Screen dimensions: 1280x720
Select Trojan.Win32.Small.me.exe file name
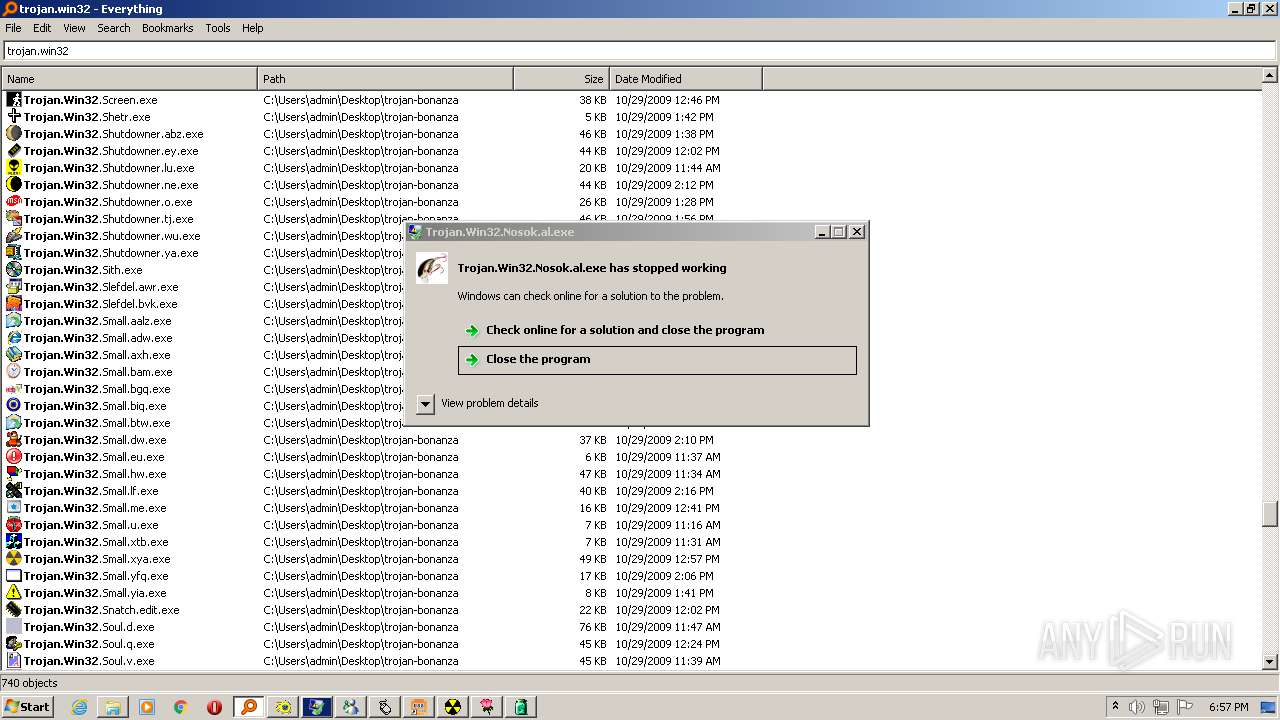pyautogui.click(x=95, y=508)
